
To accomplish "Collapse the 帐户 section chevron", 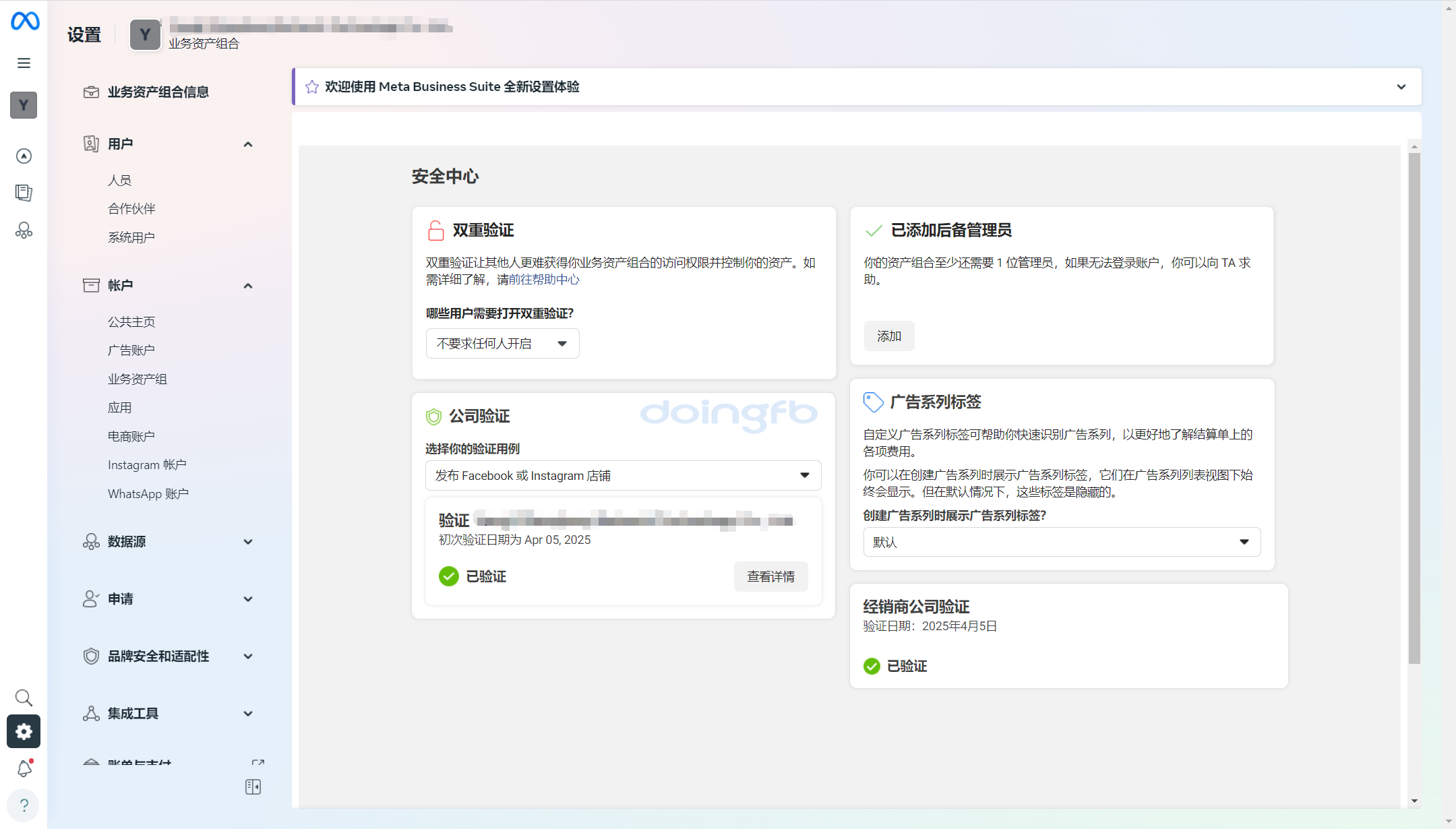I will pyautogui.click(x=248, y=286).
